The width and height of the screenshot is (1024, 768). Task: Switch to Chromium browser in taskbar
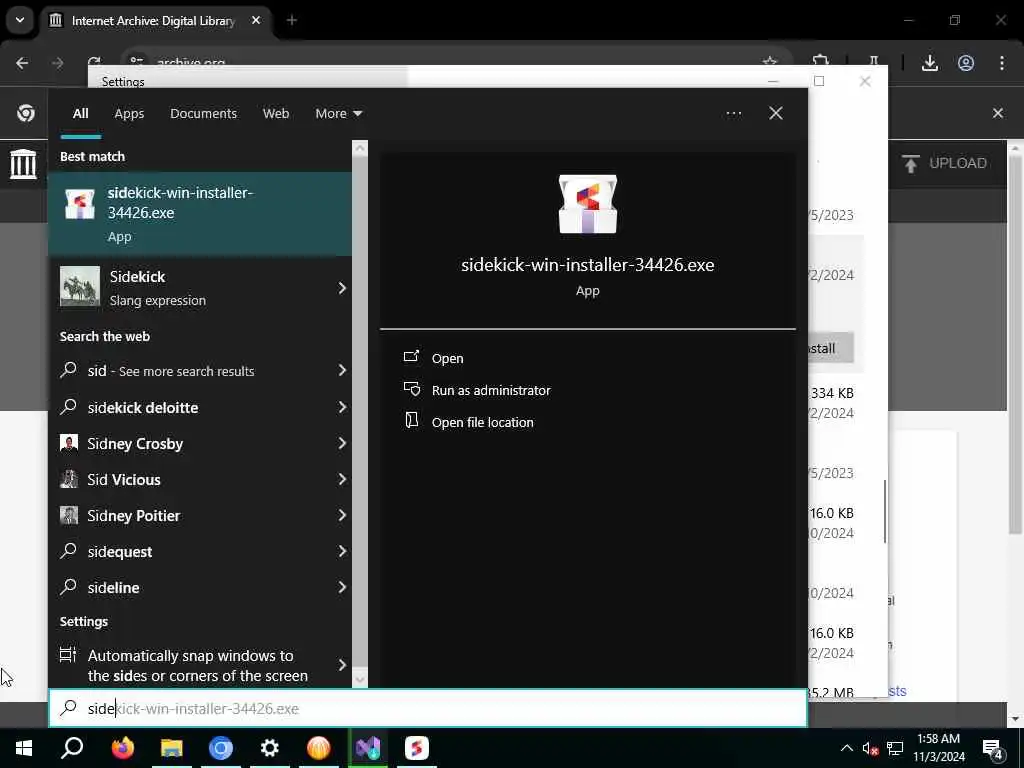click(x=221, y=748)
